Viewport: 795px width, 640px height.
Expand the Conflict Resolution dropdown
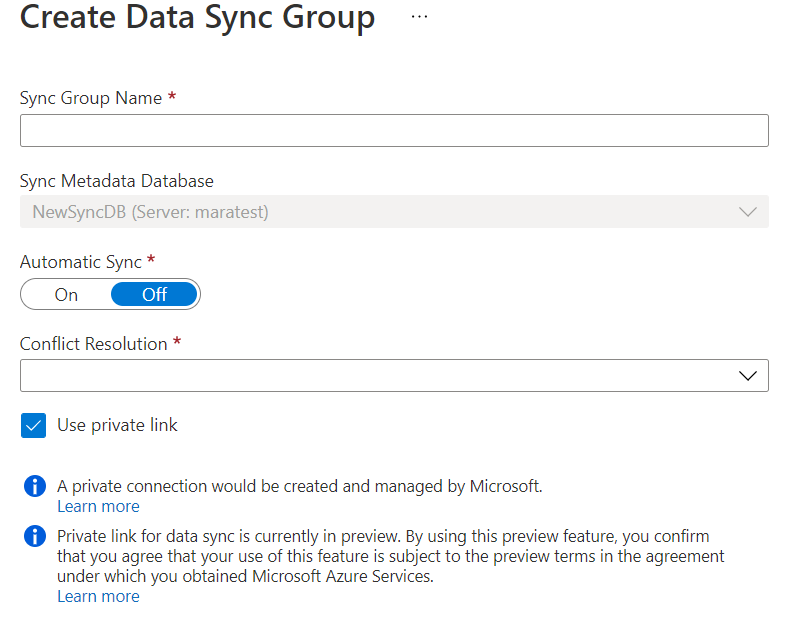394,375
